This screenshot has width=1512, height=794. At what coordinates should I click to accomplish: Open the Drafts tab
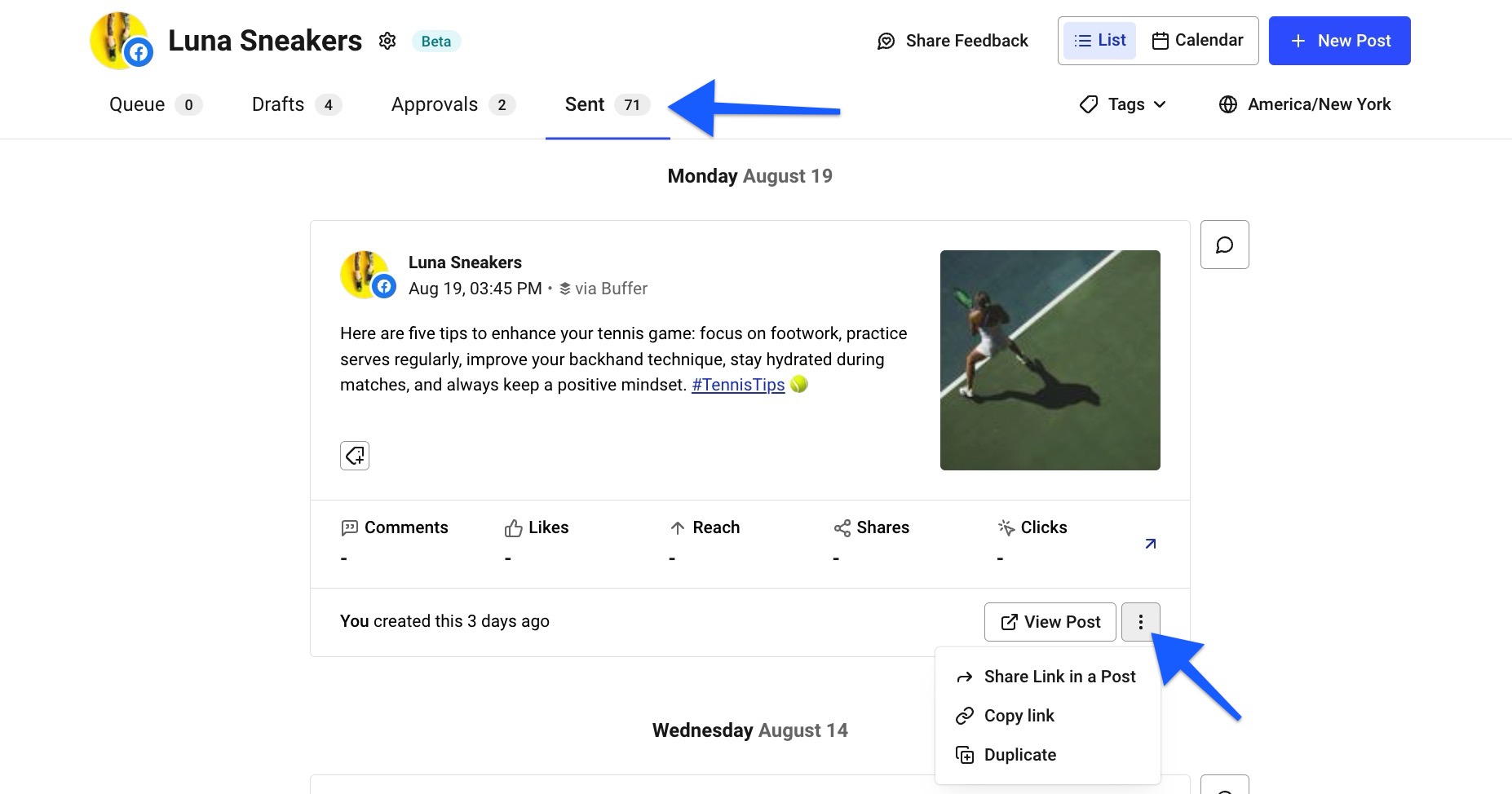[x=297, y=104]
